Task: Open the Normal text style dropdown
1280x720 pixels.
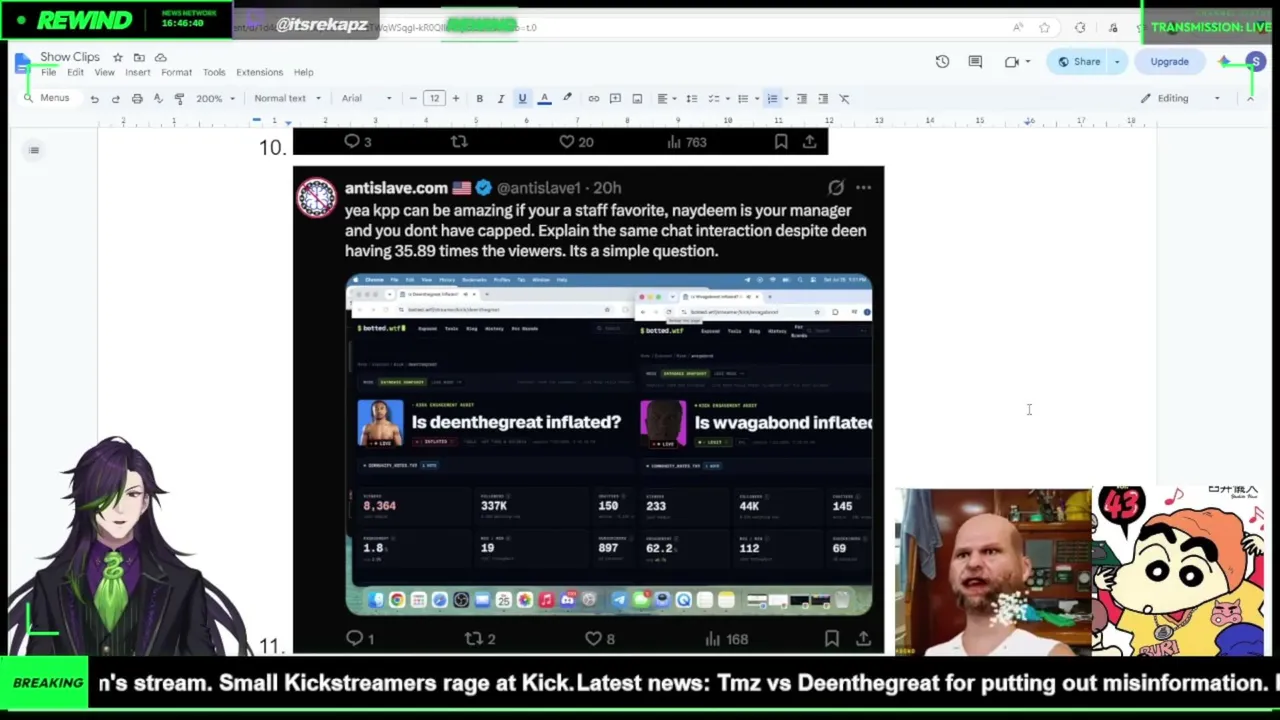Action: point(287,99)
